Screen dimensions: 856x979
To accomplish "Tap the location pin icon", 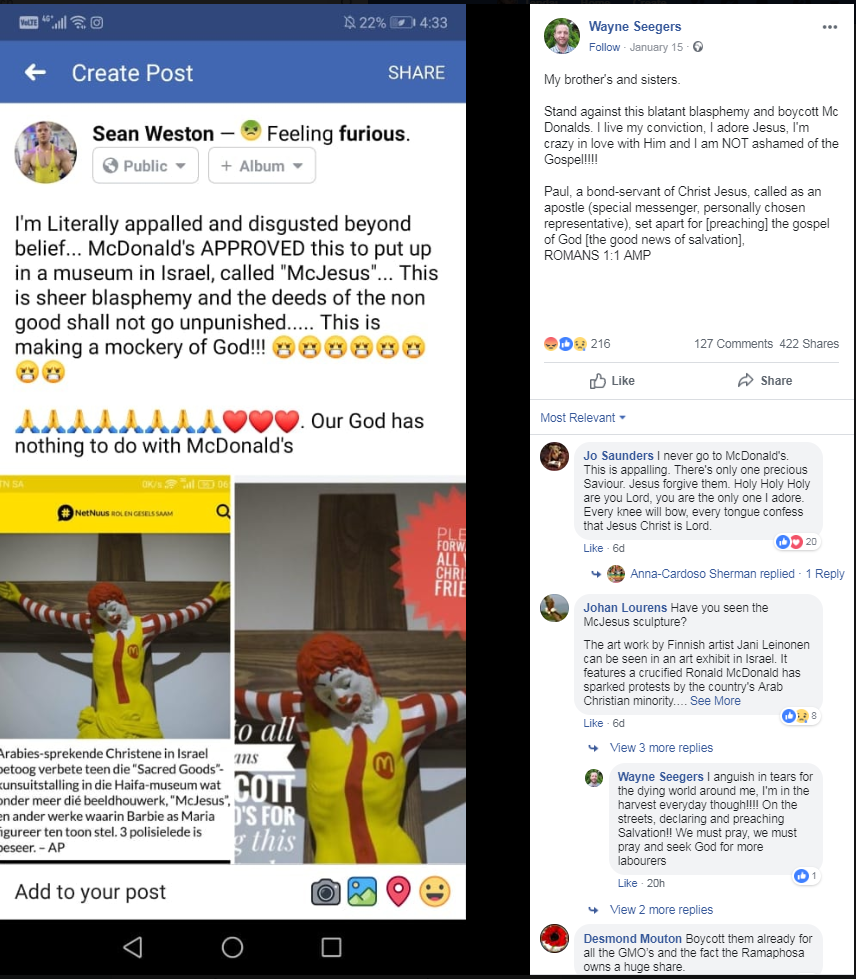I will click(398, 891).
